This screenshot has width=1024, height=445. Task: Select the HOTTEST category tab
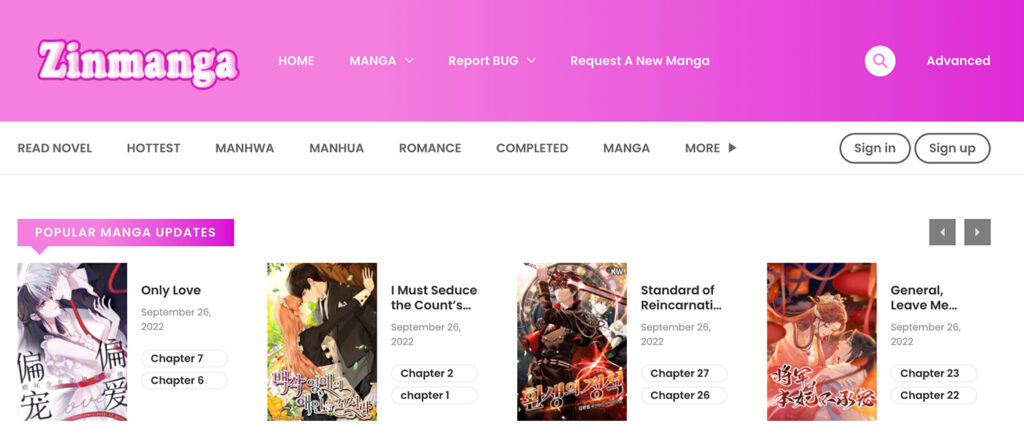[x=153, y=148]
